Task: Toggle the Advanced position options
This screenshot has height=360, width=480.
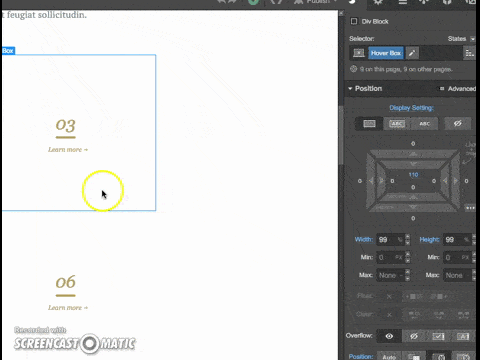Action: [457, 89]
